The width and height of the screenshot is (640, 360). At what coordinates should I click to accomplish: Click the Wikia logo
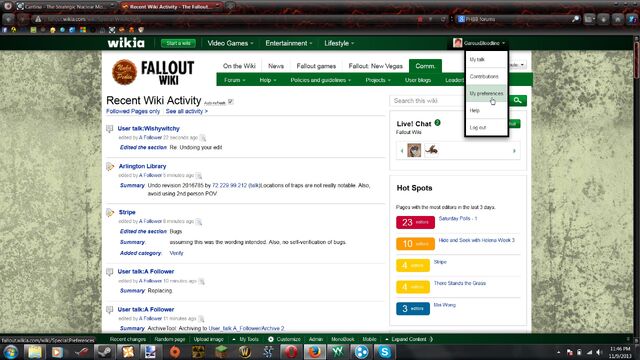click(126, 43)
